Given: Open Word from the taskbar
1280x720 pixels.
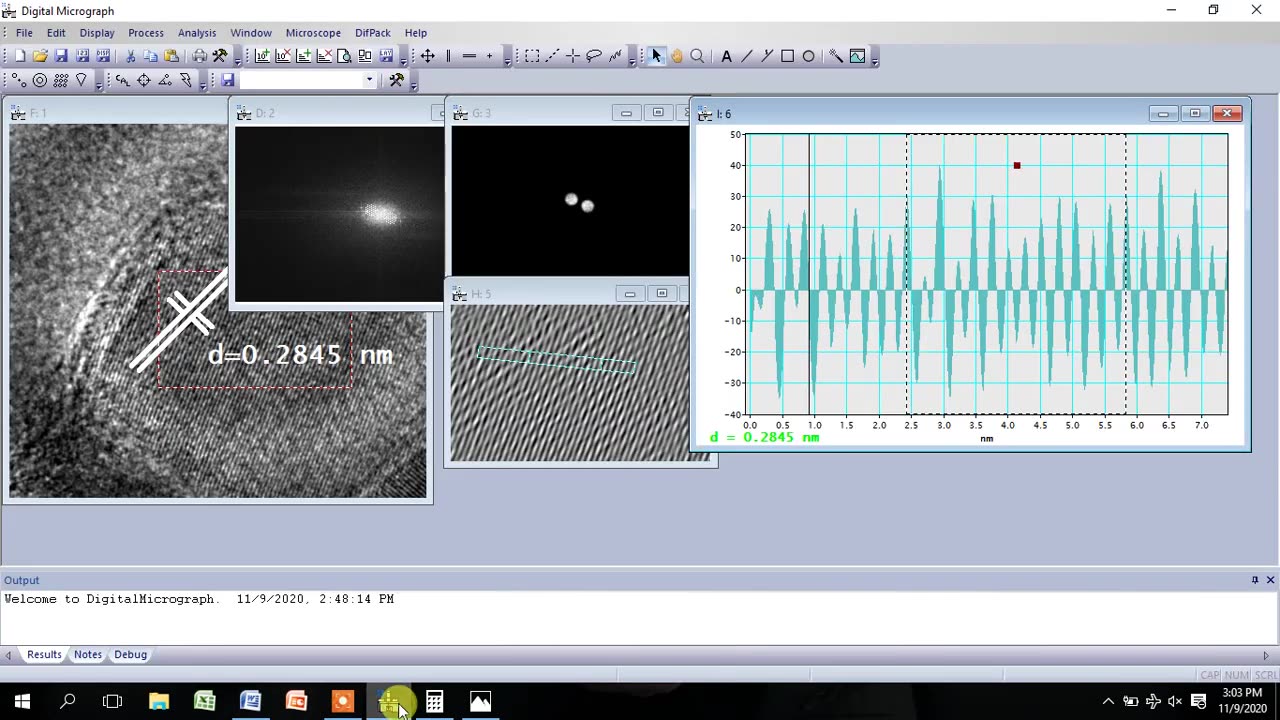Looking at the screenshot, I should [251, 702].
